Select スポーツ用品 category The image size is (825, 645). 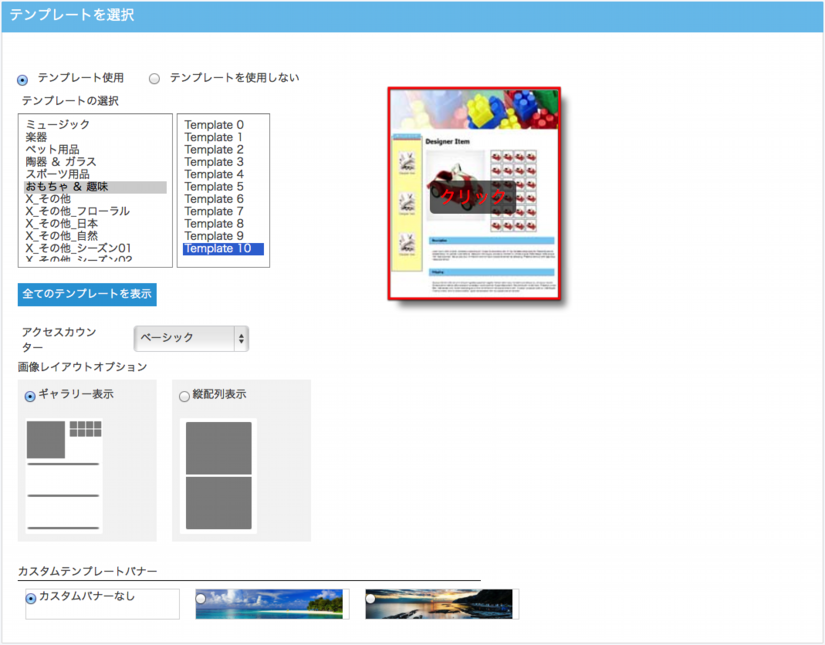click(58, 174)
